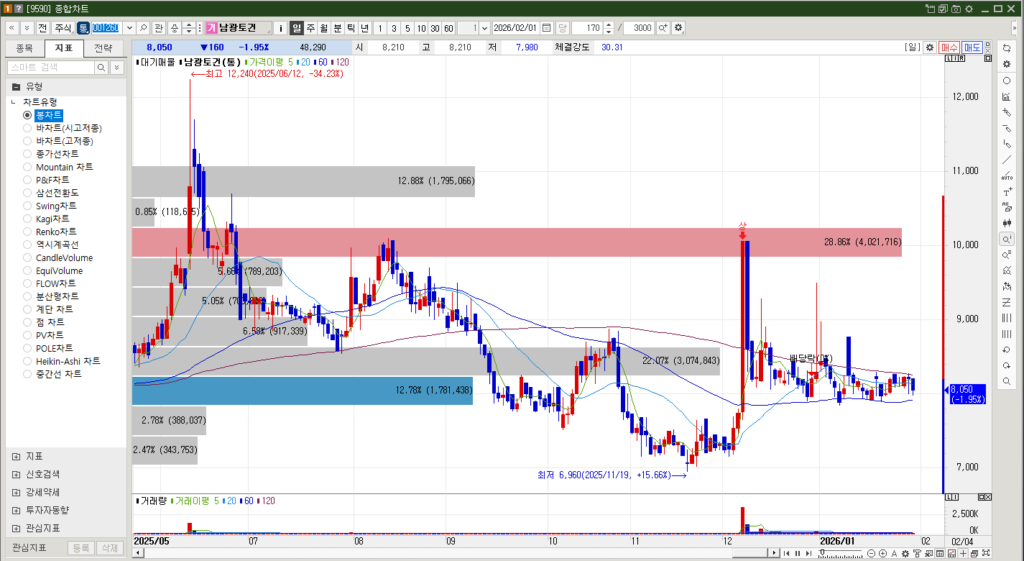Click the blue 매도 sell button
The image size is (1024, 561).
tap(972, 47)
